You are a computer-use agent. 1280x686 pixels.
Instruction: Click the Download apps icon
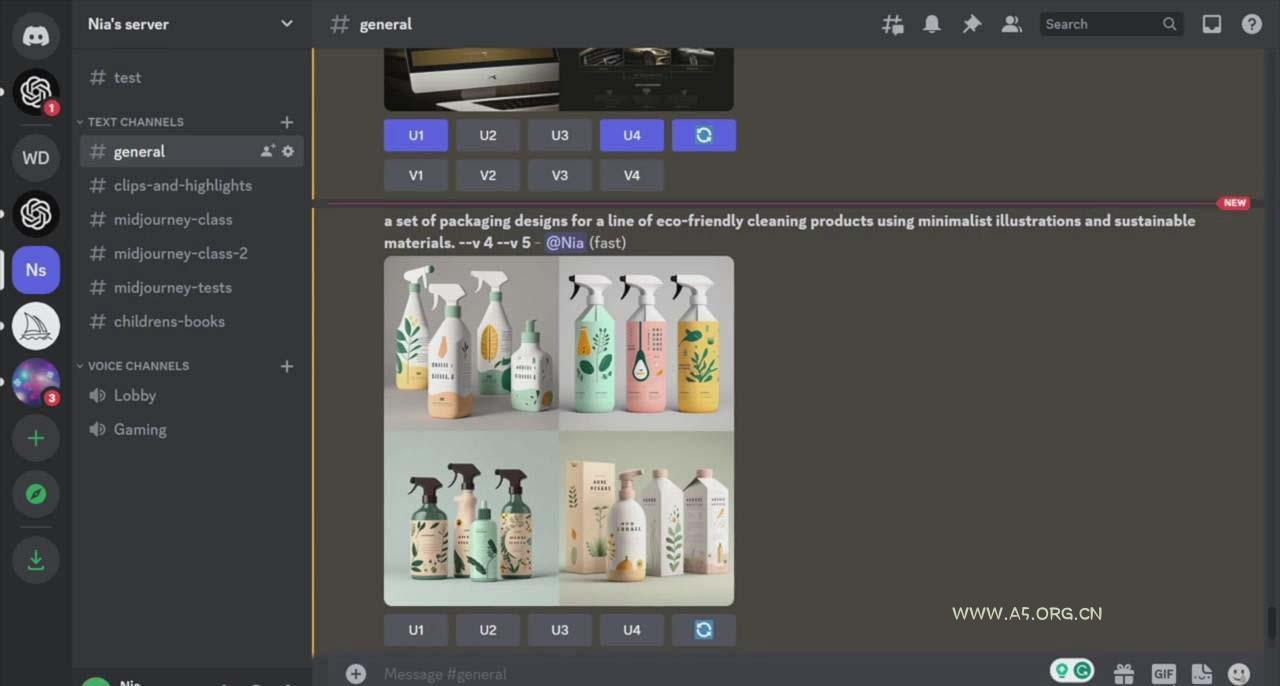[36, 560]
